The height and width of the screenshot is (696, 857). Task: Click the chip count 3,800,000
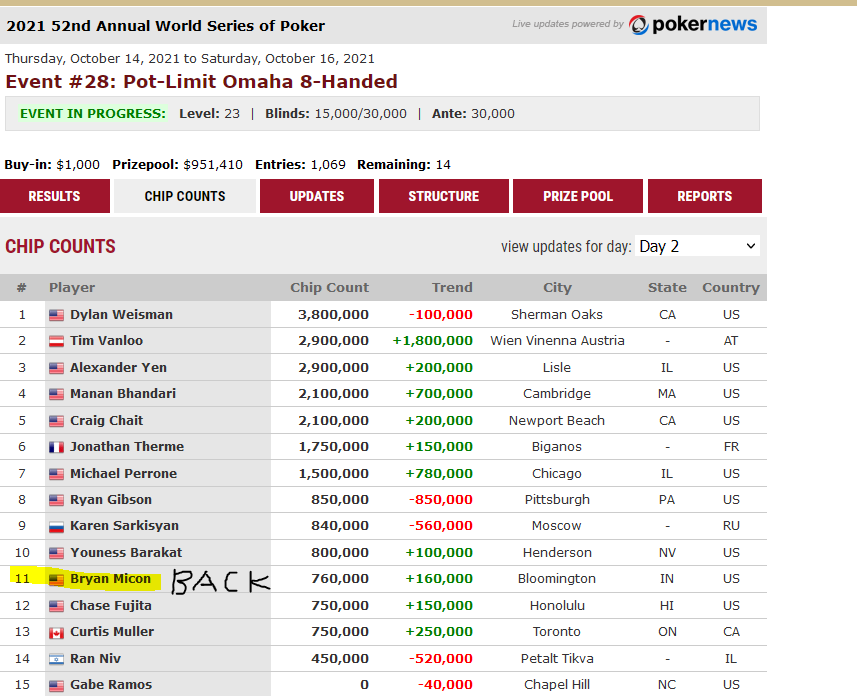(333, 315)
